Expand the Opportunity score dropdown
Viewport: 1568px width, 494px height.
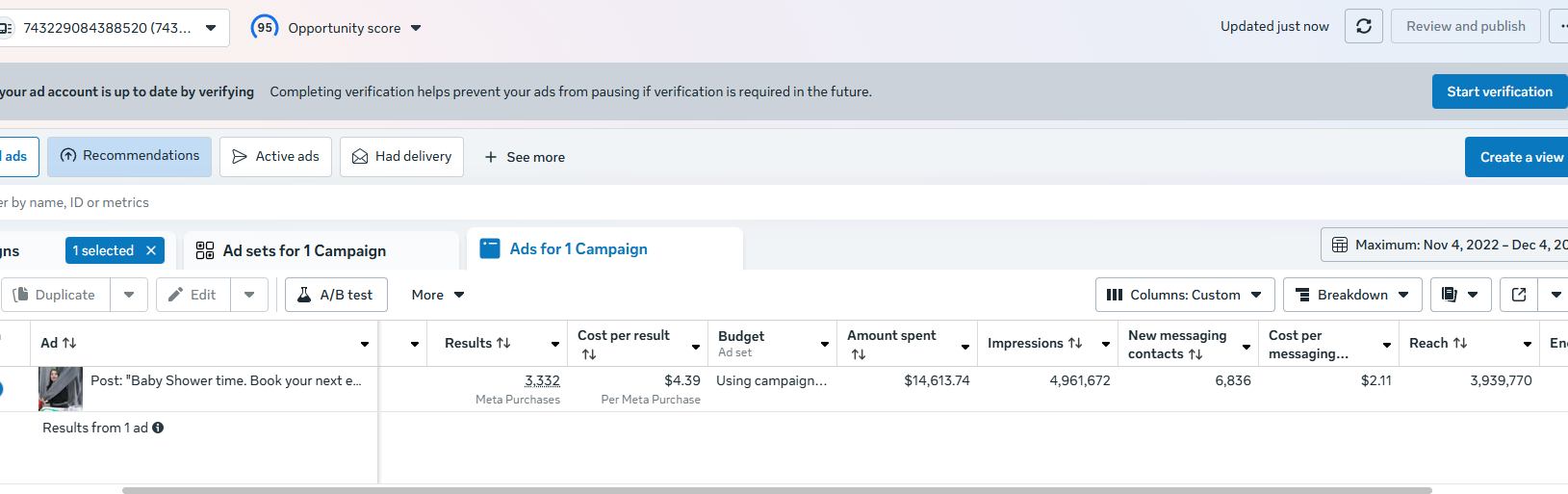pos(416,28)
